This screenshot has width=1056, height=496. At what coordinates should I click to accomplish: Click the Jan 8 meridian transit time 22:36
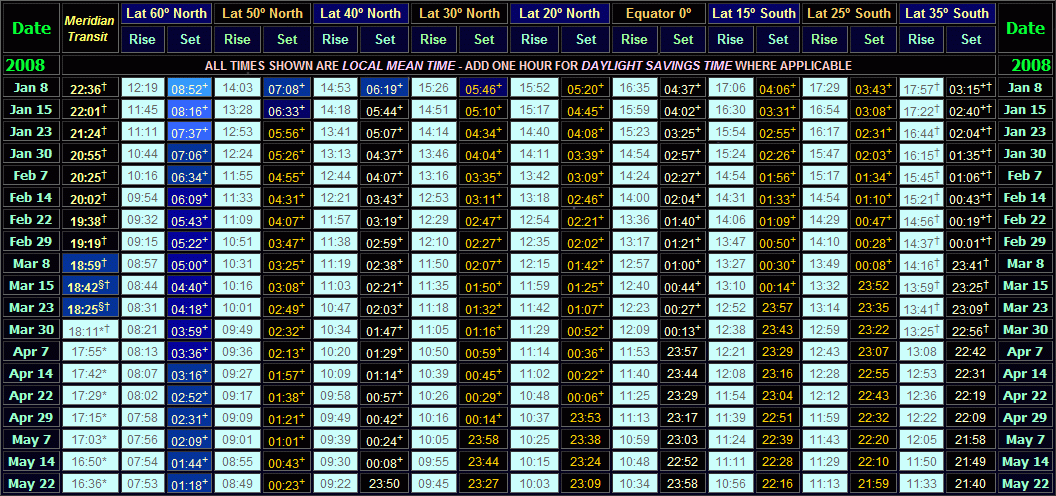coord(90,88)
